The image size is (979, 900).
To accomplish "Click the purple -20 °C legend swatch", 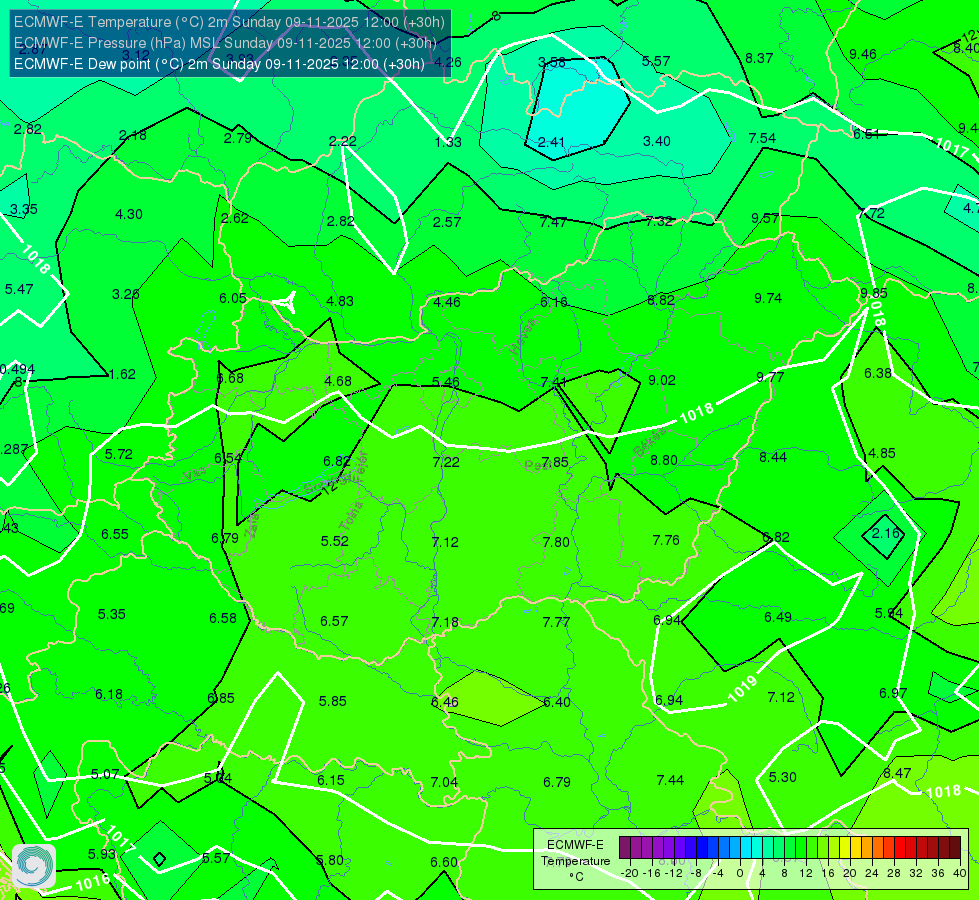I will 625,848.
